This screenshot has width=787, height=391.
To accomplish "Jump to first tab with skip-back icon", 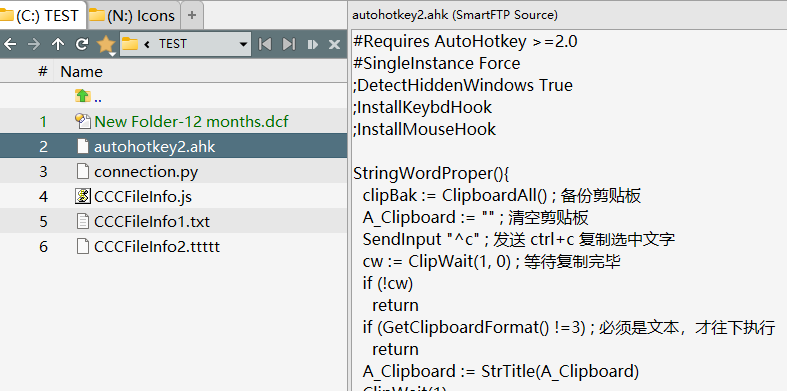I will 265,44.
